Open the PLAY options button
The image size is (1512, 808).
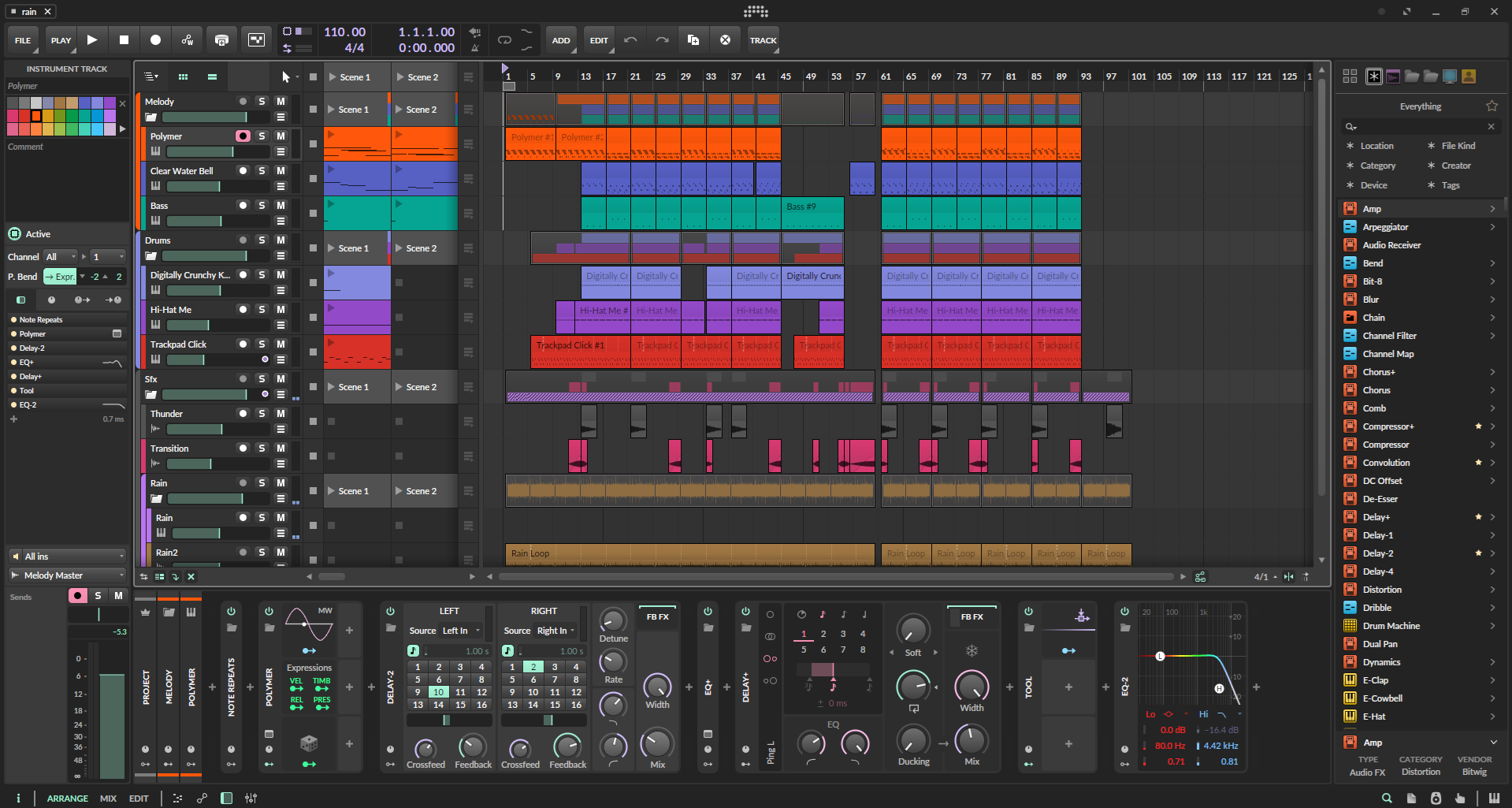[61, 39]
